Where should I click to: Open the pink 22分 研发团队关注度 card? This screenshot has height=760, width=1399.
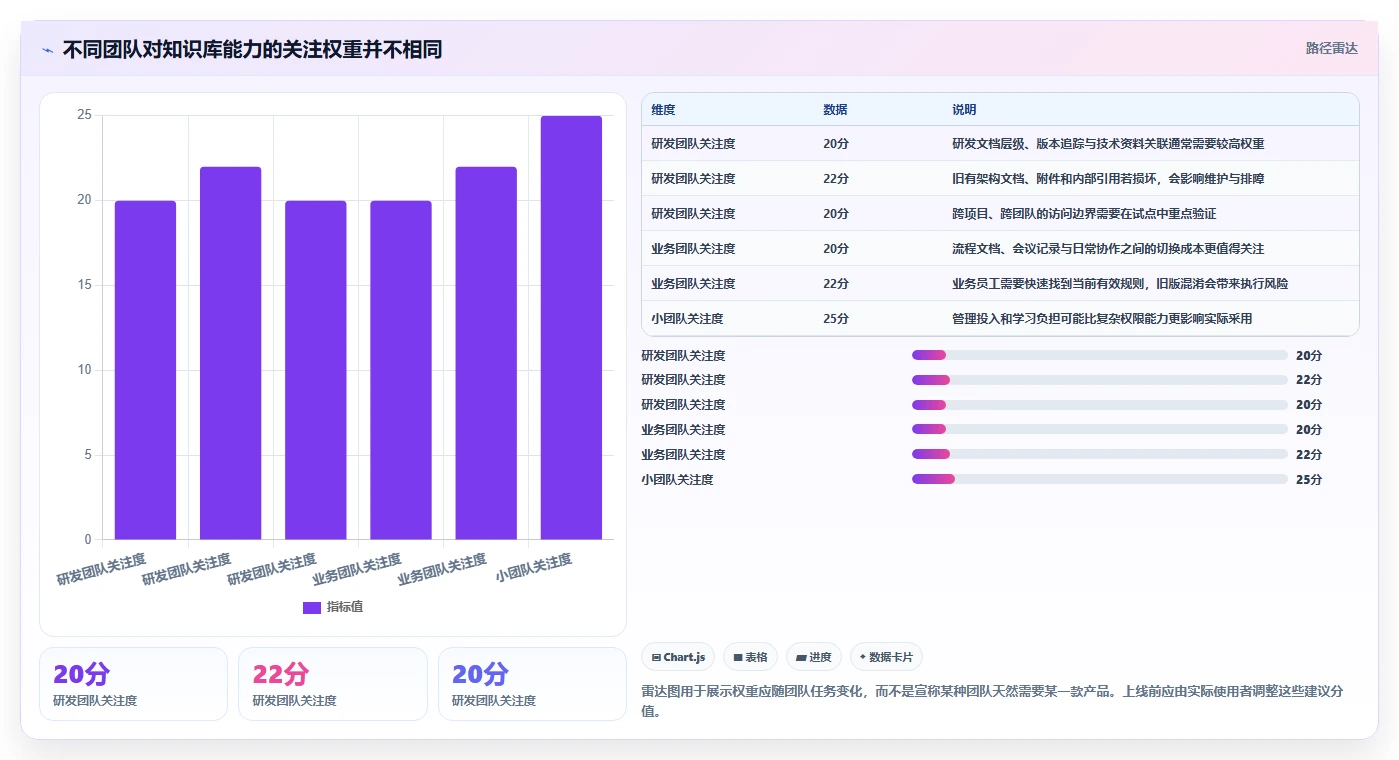(332, 684)
